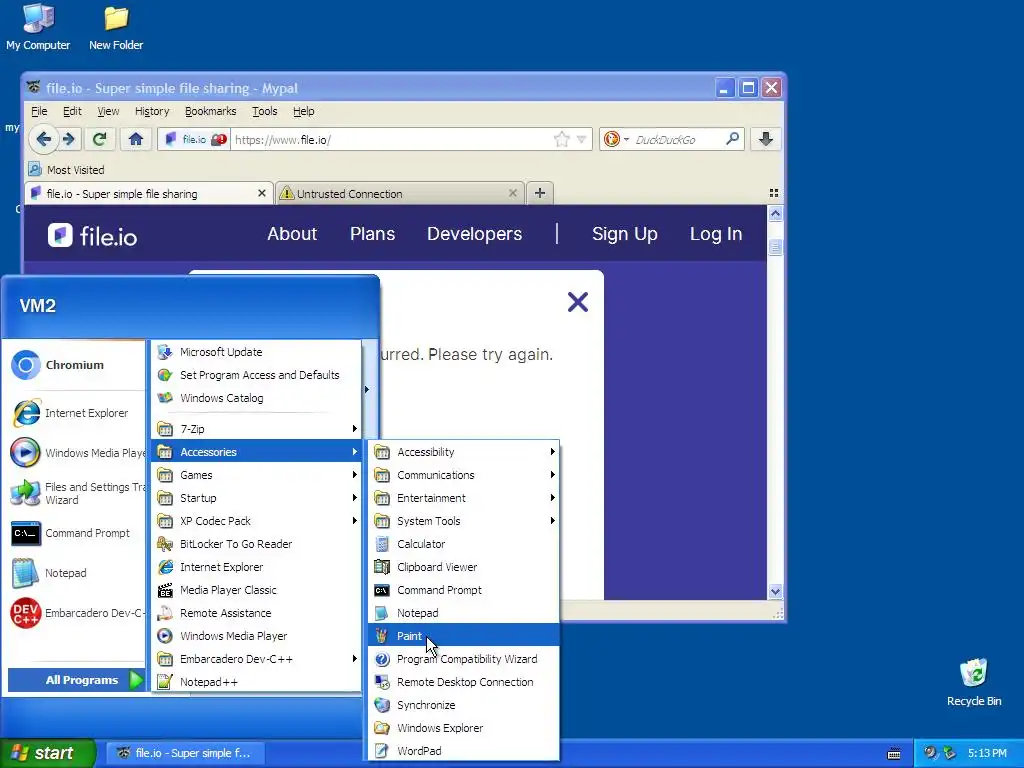The image size is (1024, 768).
Task: Start Remote Assistance
Action: (256, 613)
